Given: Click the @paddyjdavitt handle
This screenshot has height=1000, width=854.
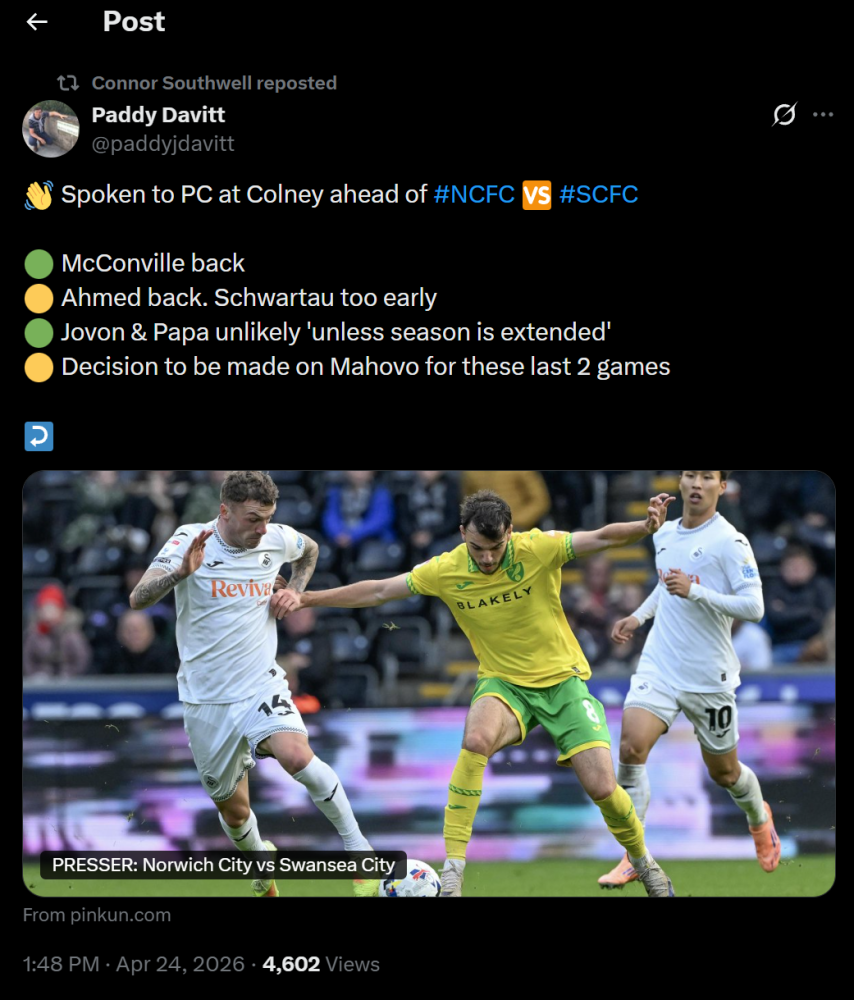Looking at the screenshot, I should point(163,144).
